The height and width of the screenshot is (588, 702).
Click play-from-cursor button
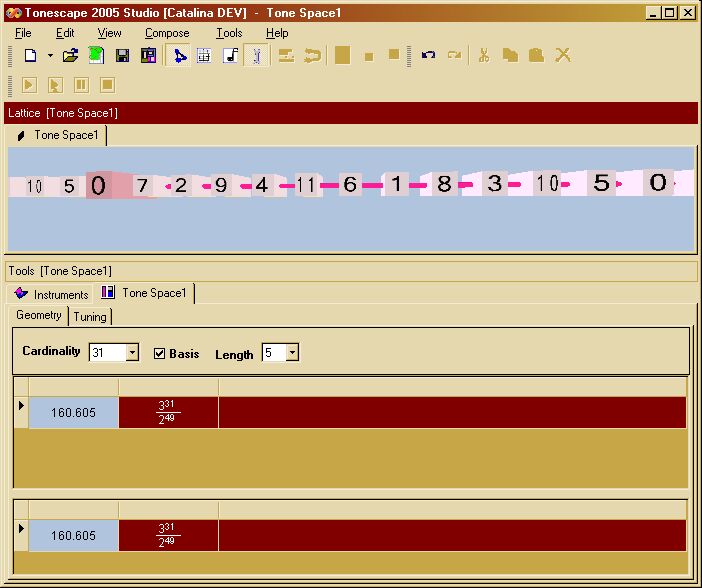click(x=55, y=85)
